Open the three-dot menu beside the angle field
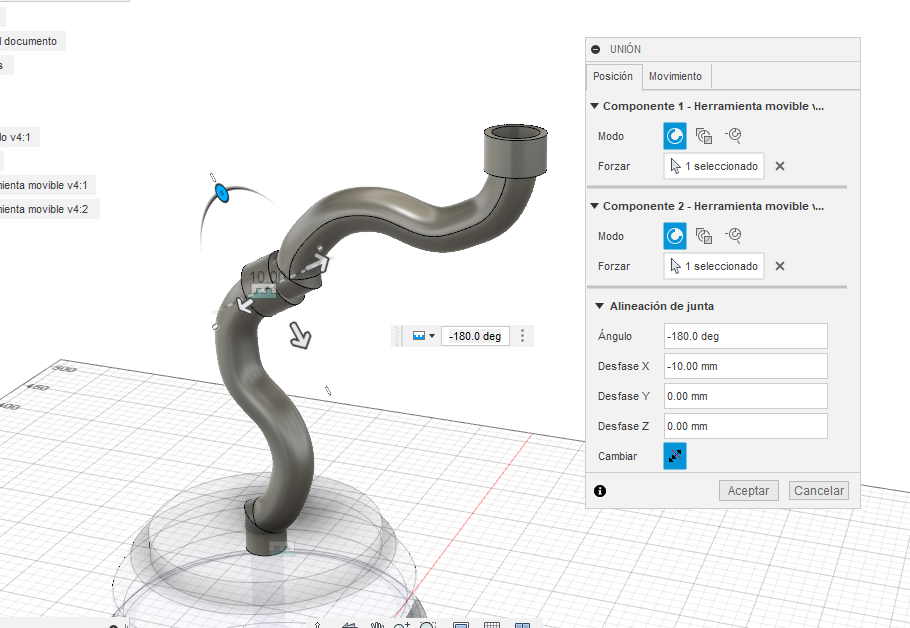Viewport: 910px width, 628px height. click(522, 335)
